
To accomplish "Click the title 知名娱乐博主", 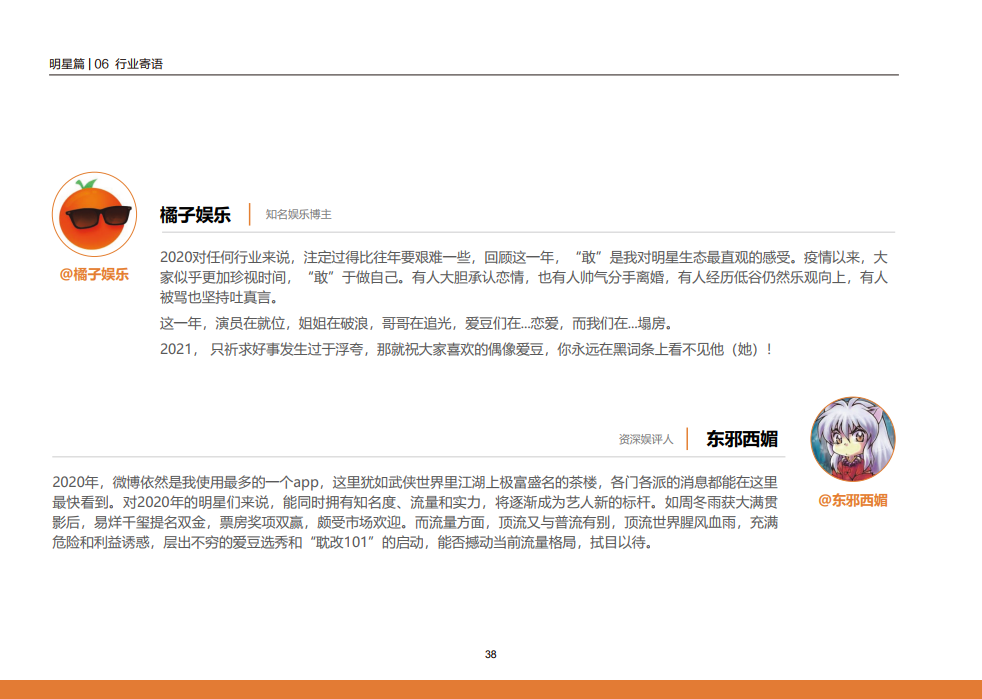I will tap(298, 215).
